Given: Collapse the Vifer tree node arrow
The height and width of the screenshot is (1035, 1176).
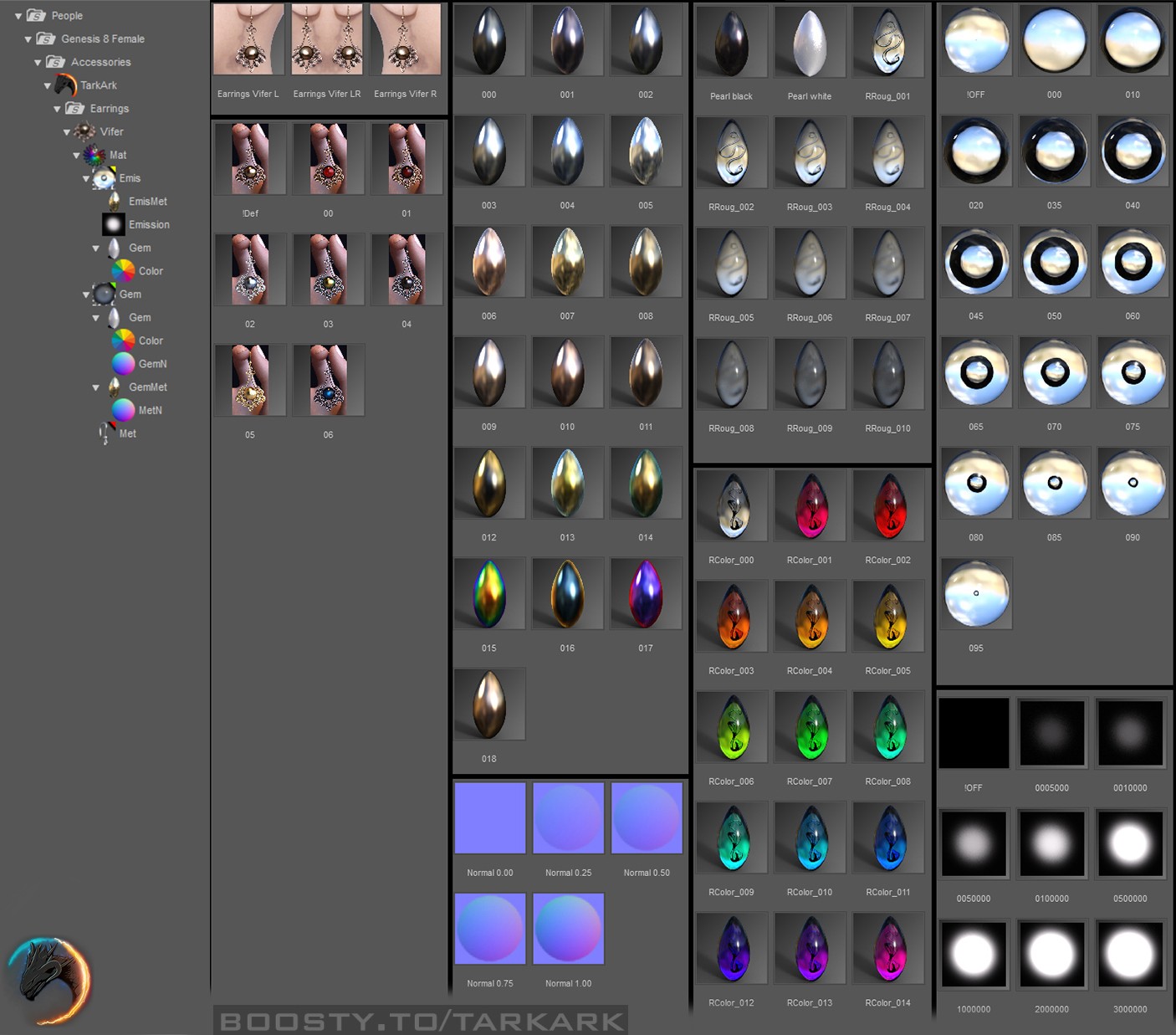Looking at the screenshot, I should click(67, 132).
